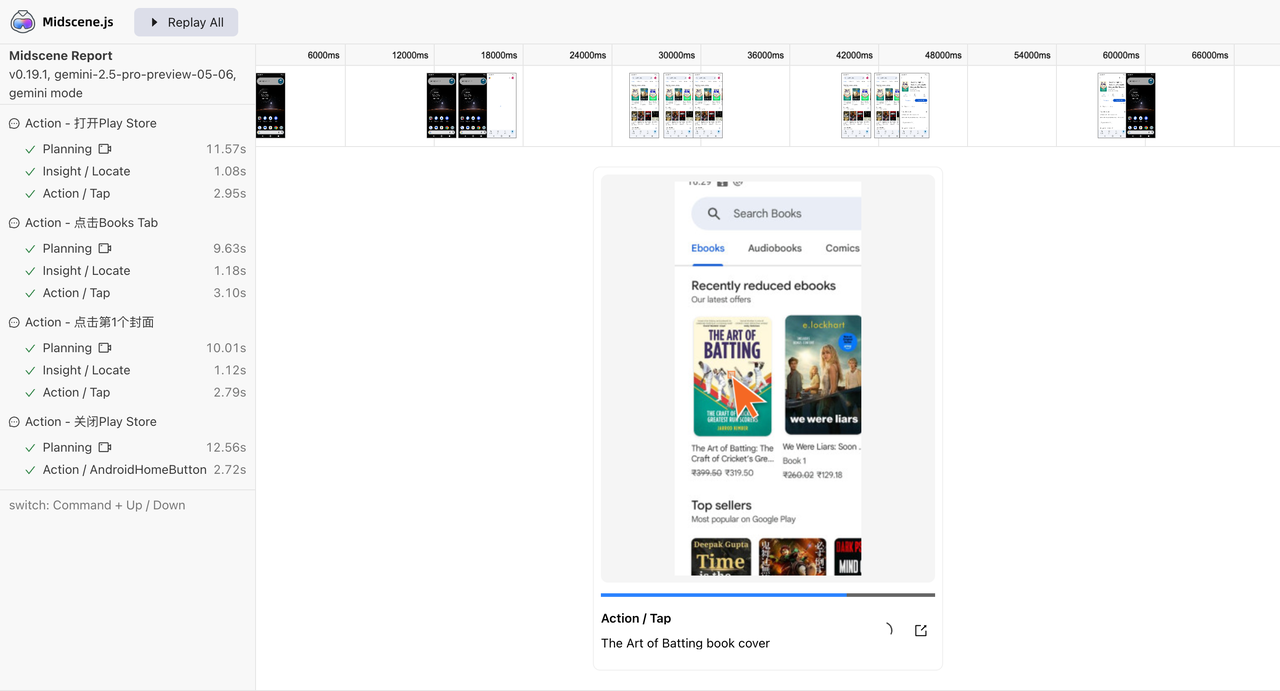Viewport: 1280px width, 691px height.
Task: Click the 42000ms timeline marker
Action: (x=855, y=56)
